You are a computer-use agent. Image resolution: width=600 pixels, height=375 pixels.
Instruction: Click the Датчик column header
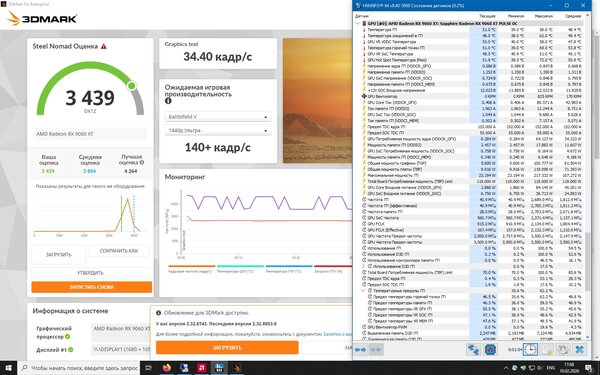pos(362,16)
